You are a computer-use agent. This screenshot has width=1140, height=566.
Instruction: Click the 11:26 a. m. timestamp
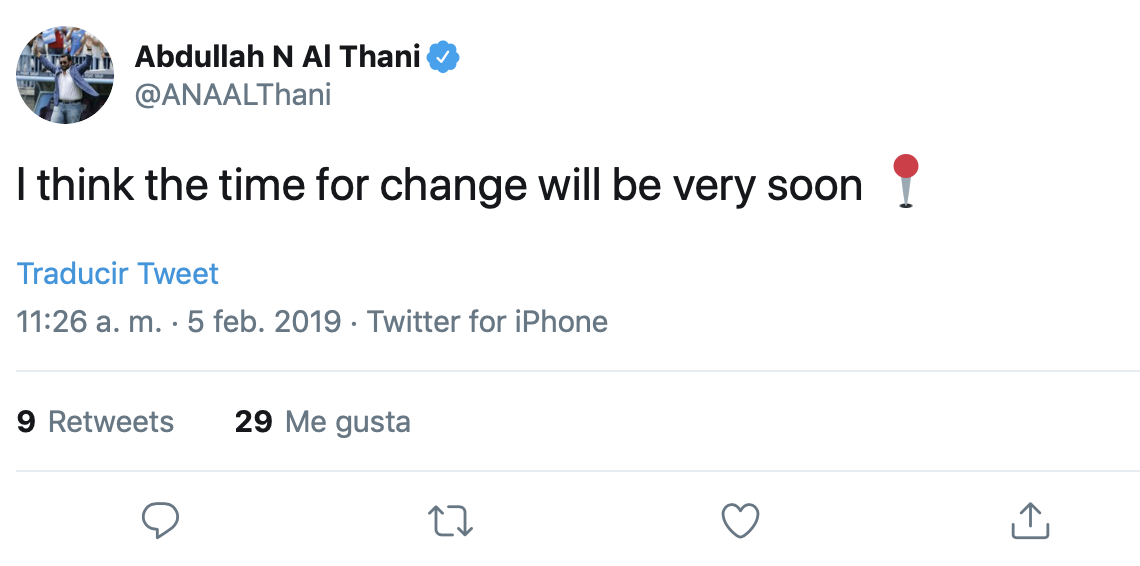click(x=87, y=322)
